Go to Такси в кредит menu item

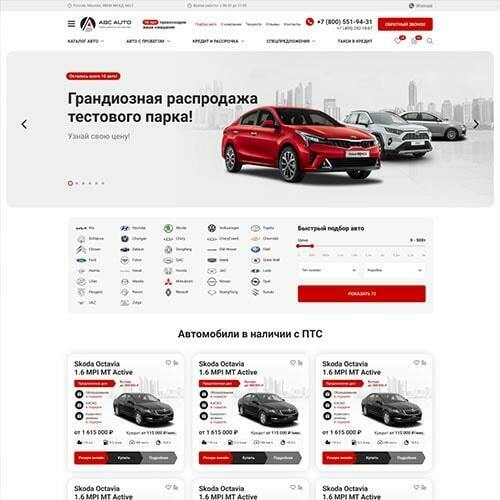[355, 41]
